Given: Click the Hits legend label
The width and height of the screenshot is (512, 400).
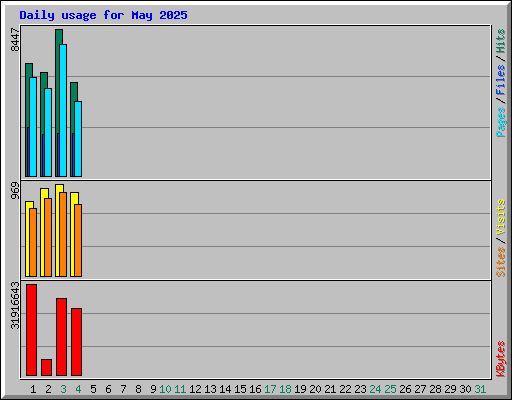Looking at the screenshot, I should coord(500,41).
